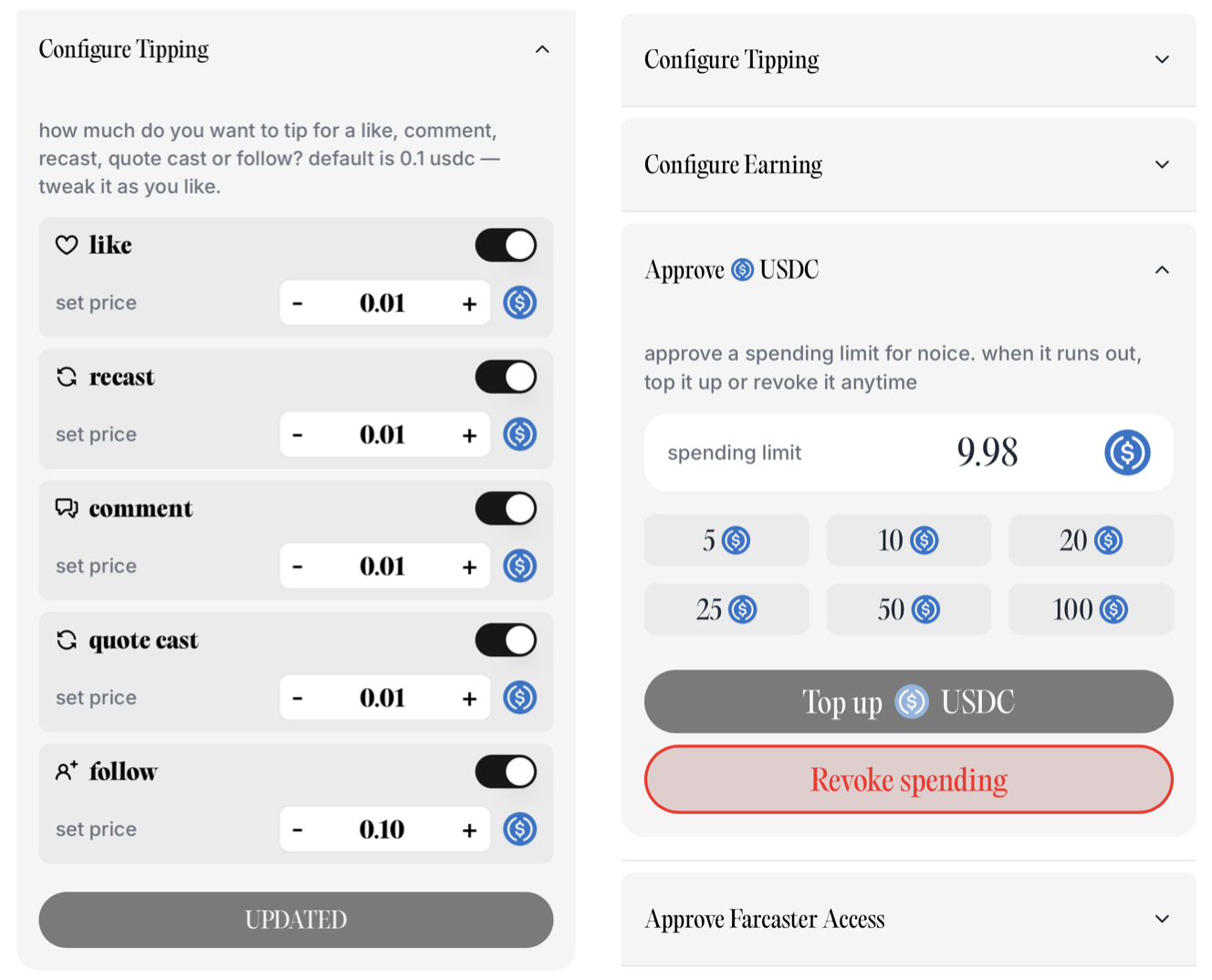
Task: Click the spending limit amount field
Action: pyautogui.click(x=908, y=453)
